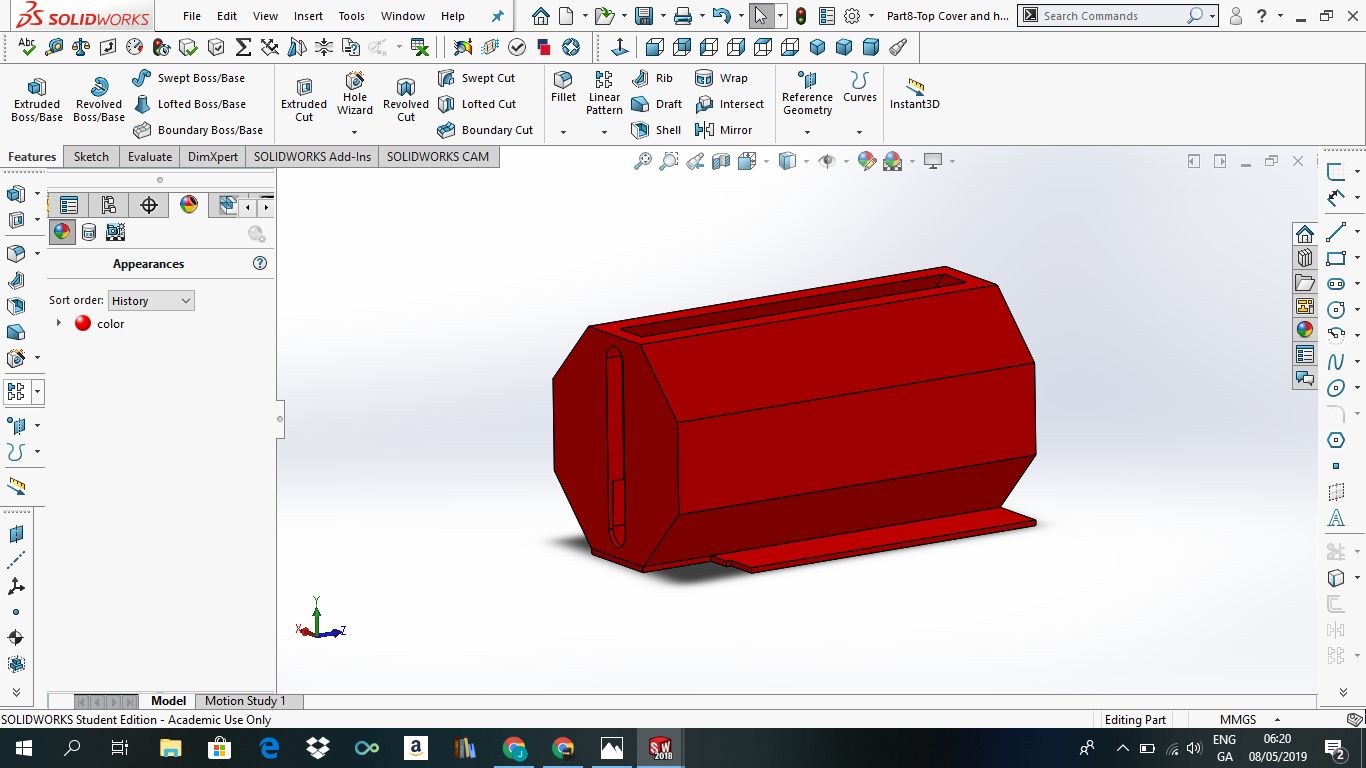Open the DisplayManager color-ball tab
1366x768 pixels.
pos(189,205)
